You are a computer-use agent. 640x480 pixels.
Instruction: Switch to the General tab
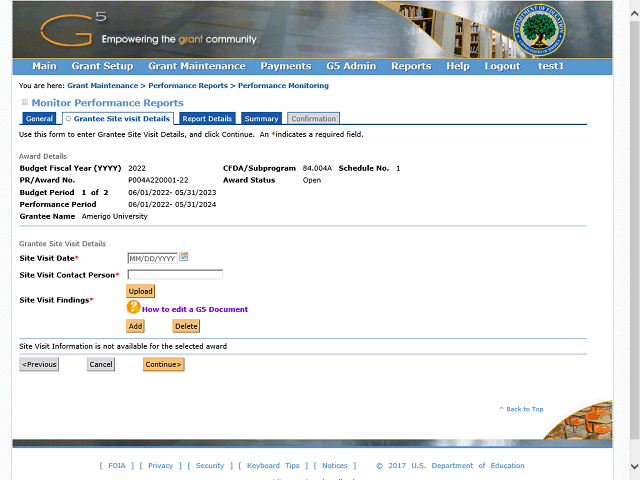39,118
